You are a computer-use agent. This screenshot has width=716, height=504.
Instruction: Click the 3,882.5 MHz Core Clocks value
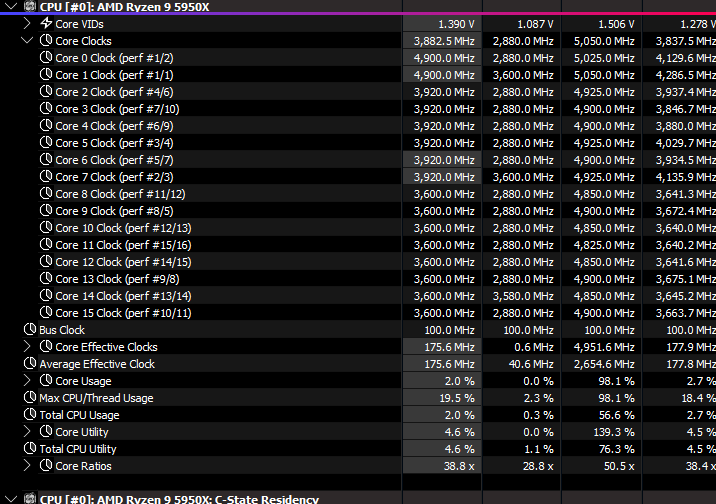(444, 41)
